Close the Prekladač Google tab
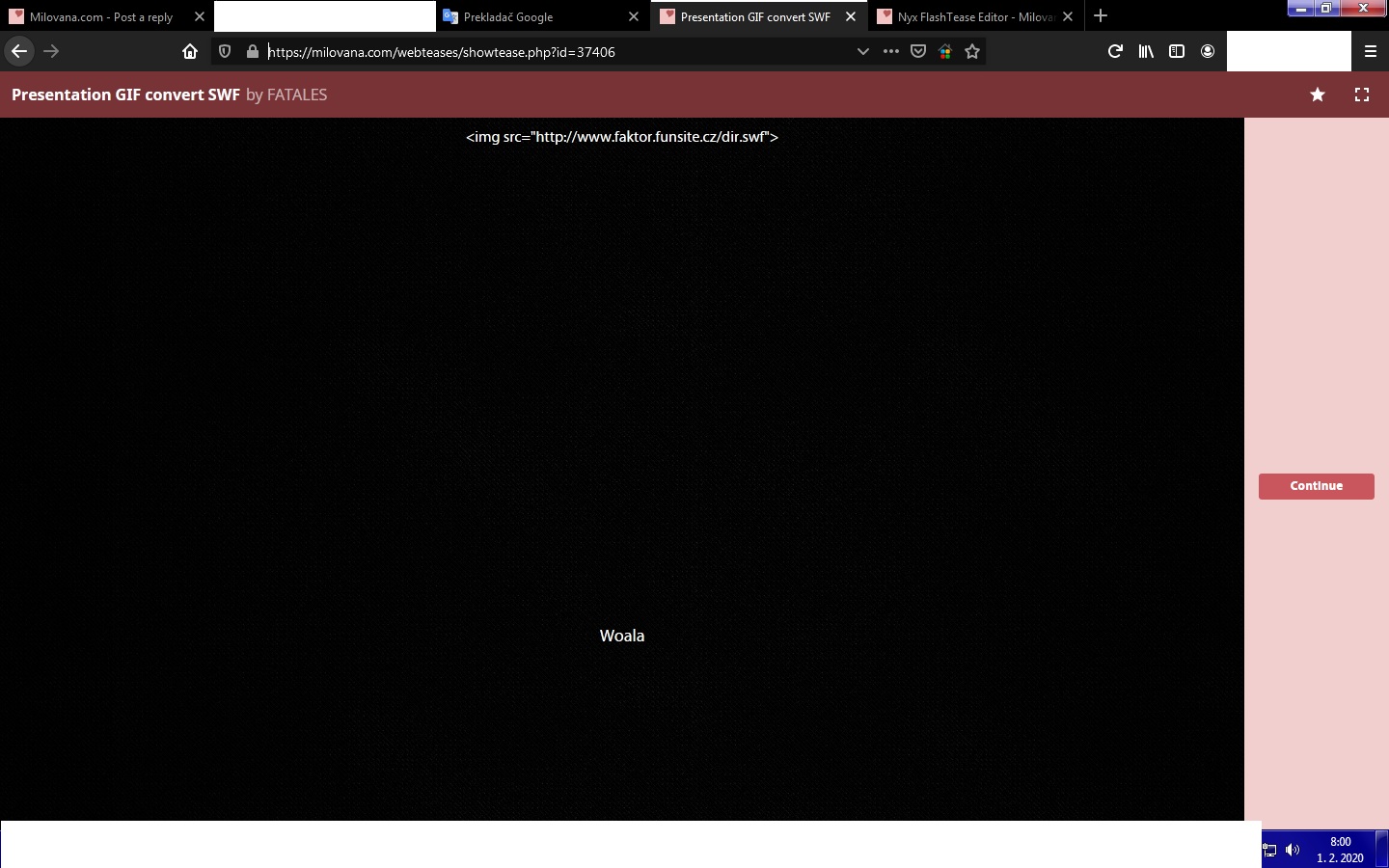The image size is (1389, 868). [x=634, y=16]
